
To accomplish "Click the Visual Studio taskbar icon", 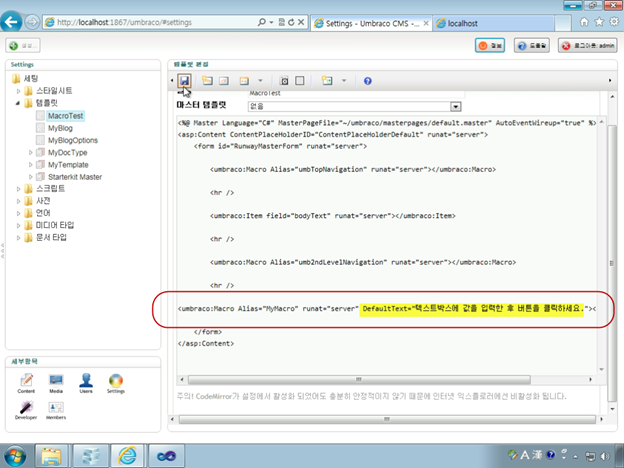I will point(166,456).
